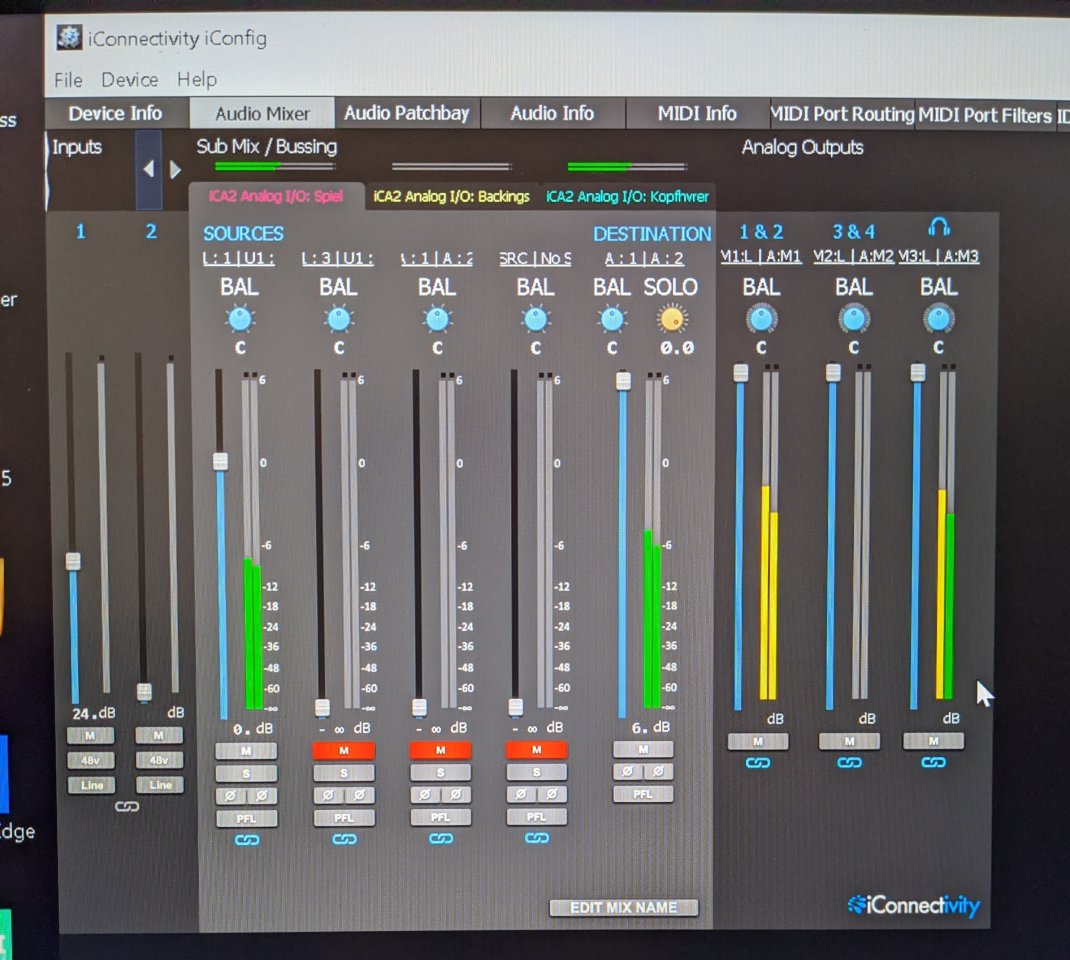Switch to Device Info tab
The height and width of the screenshot is (960, 1070).
pos(115,113)
